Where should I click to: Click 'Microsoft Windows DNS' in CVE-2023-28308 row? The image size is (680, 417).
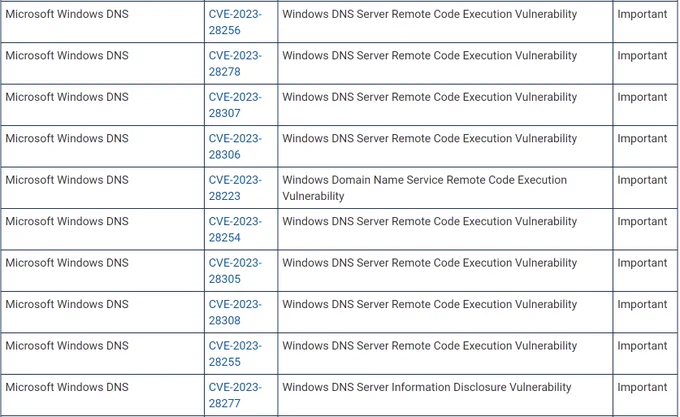pyautogui.click(x=67, y=304)
